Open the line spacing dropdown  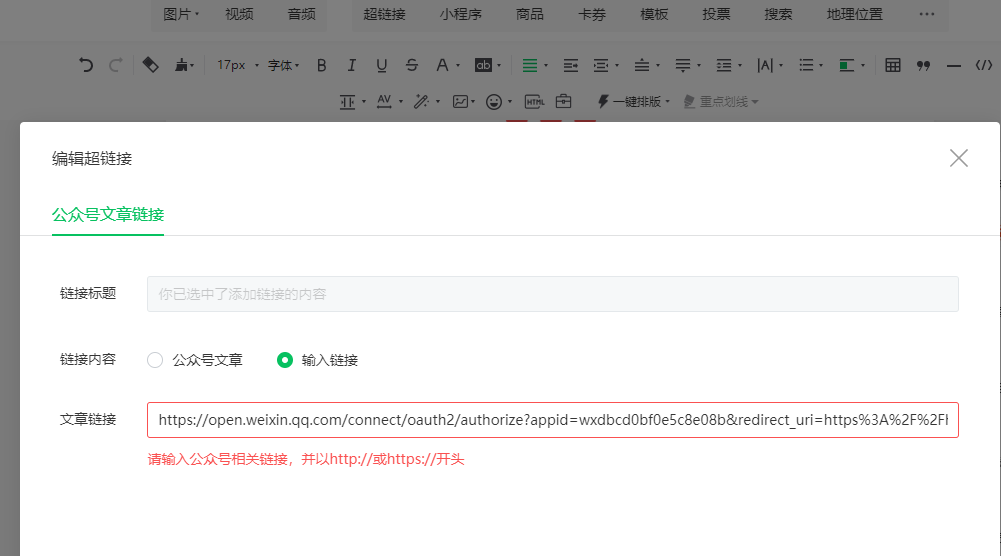[x=728, y=65]
